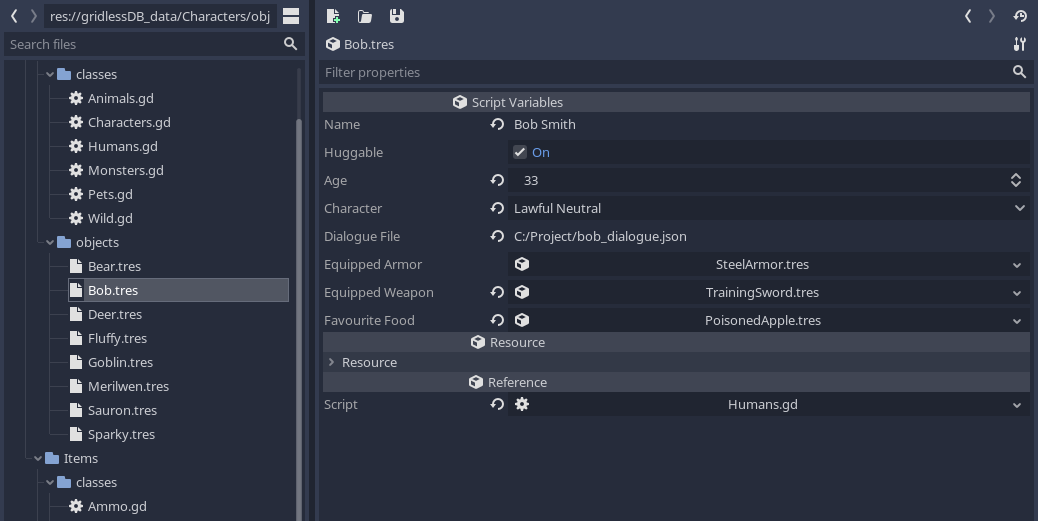Select the Humans.gd script file
This screenshot has width=1038, height=521.
[x=122, y=147]
